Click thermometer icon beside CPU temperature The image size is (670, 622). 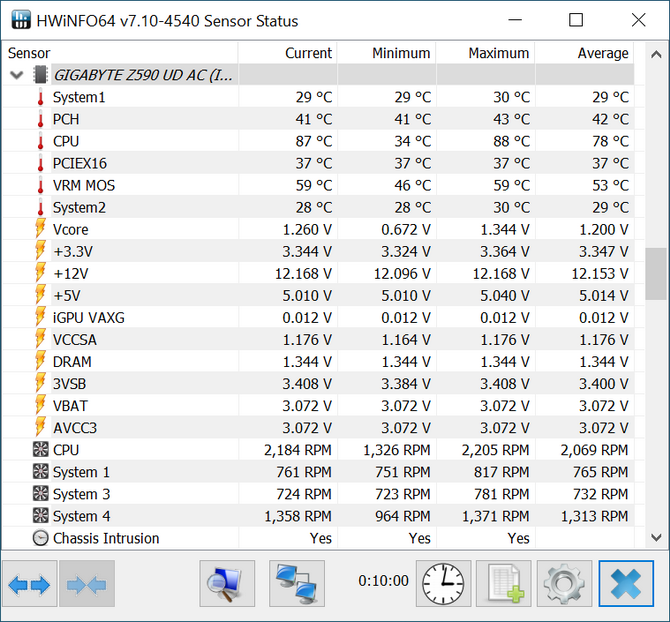[41, 141]
